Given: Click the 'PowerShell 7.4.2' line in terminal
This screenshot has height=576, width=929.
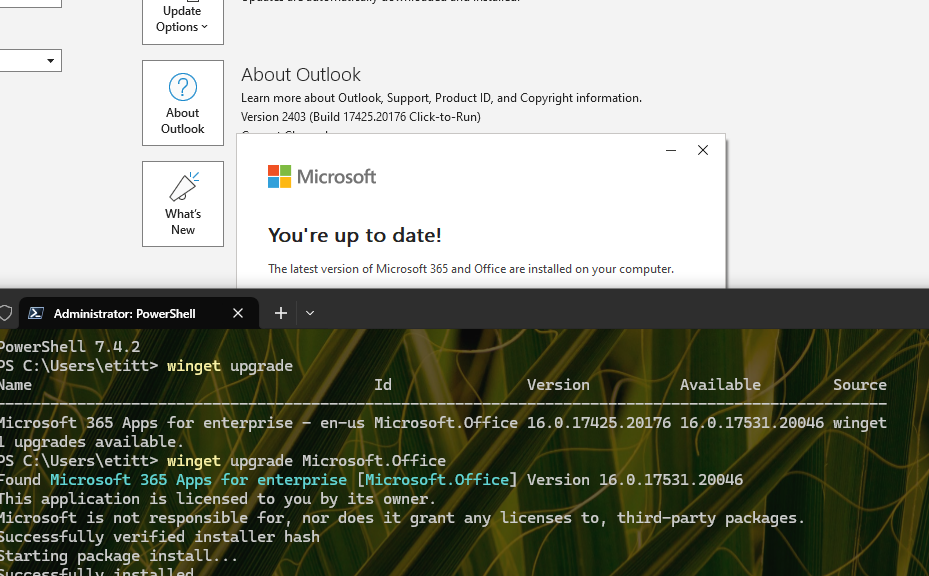Looking at the screenshot, I should 70,347.
